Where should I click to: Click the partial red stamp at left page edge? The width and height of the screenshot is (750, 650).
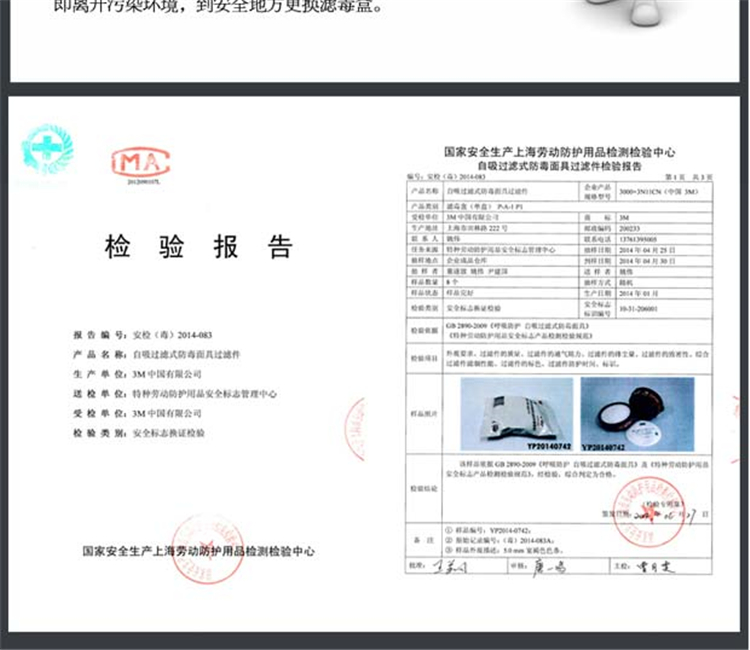click(355, 416)
